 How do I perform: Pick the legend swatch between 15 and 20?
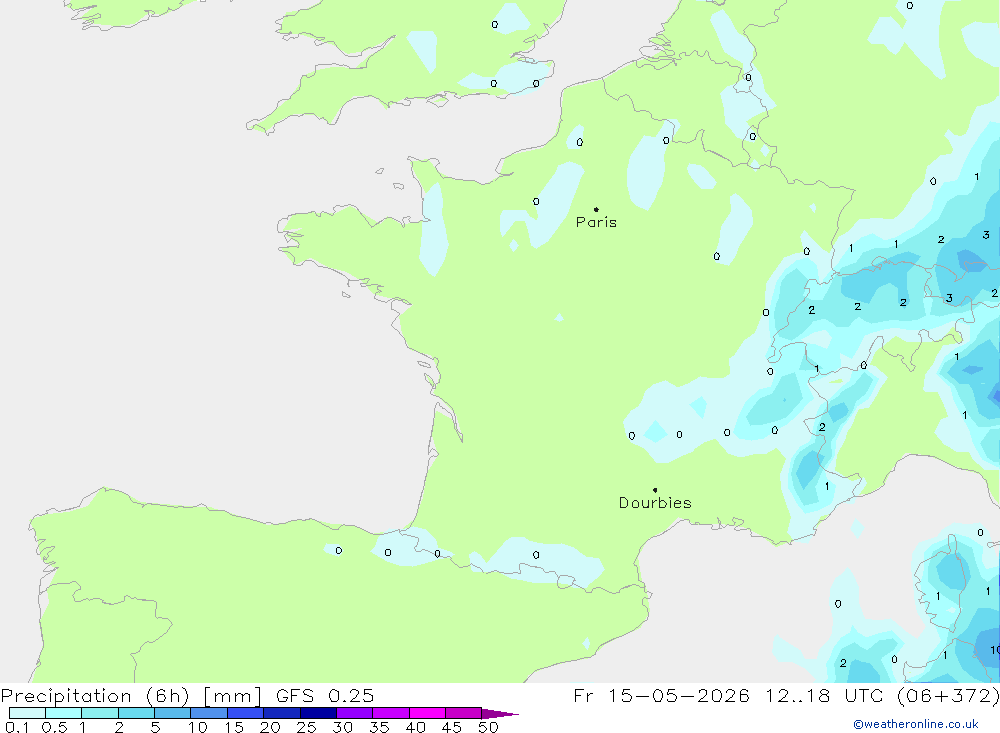coord(246,713)
